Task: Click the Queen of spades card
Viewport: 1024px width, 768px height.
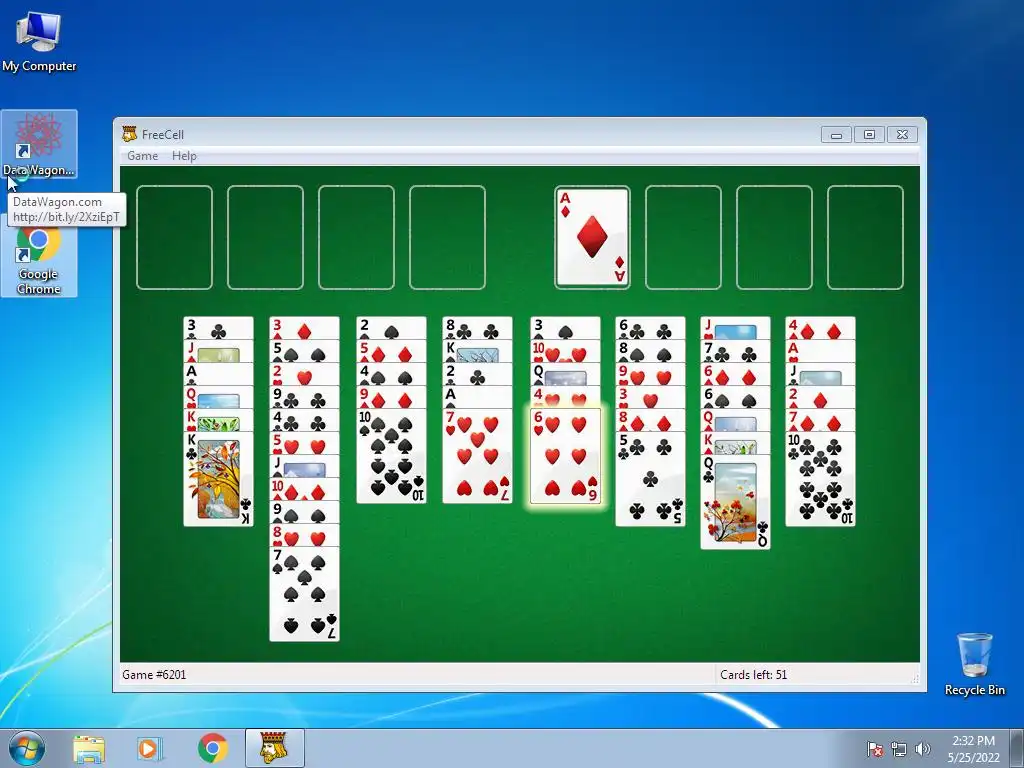Action: (x=565, y=374)
